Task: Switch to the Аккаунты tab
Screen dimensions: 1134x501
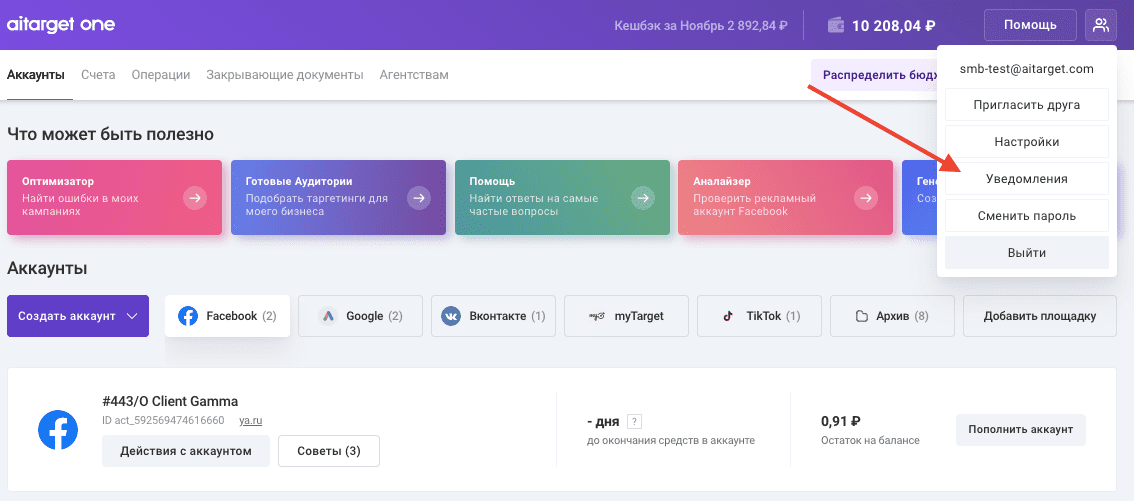Action: tap(35, 75)
